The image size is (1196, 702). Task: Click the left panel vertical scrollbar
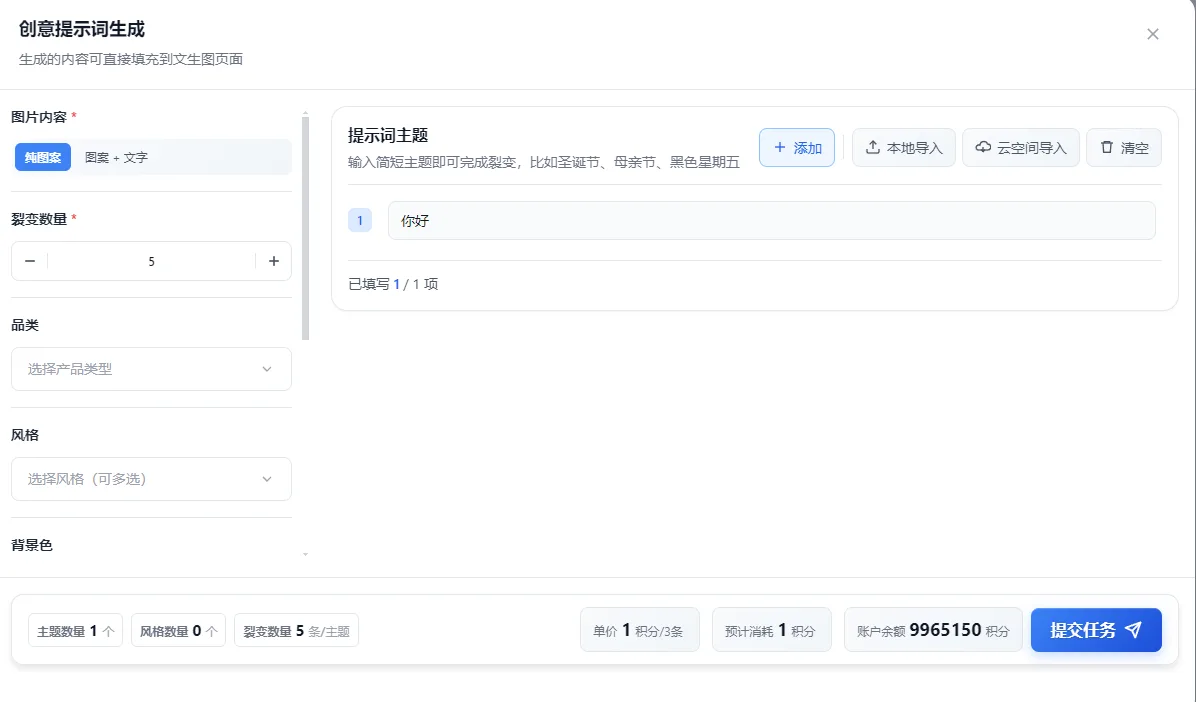pyautogui.click(x=306, y=230)
